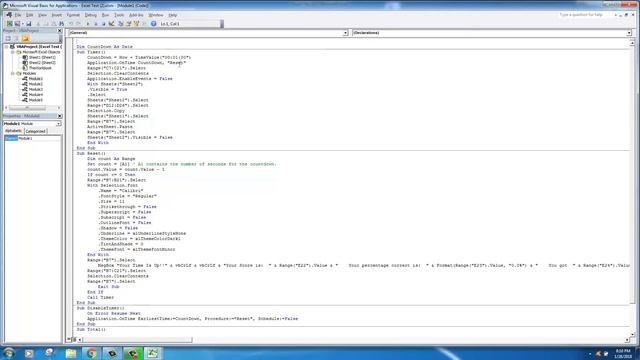The width and height of the screenshot is (640, 360).
Task: Click the Run Sub play icon
Action: [x=88, y=24]
